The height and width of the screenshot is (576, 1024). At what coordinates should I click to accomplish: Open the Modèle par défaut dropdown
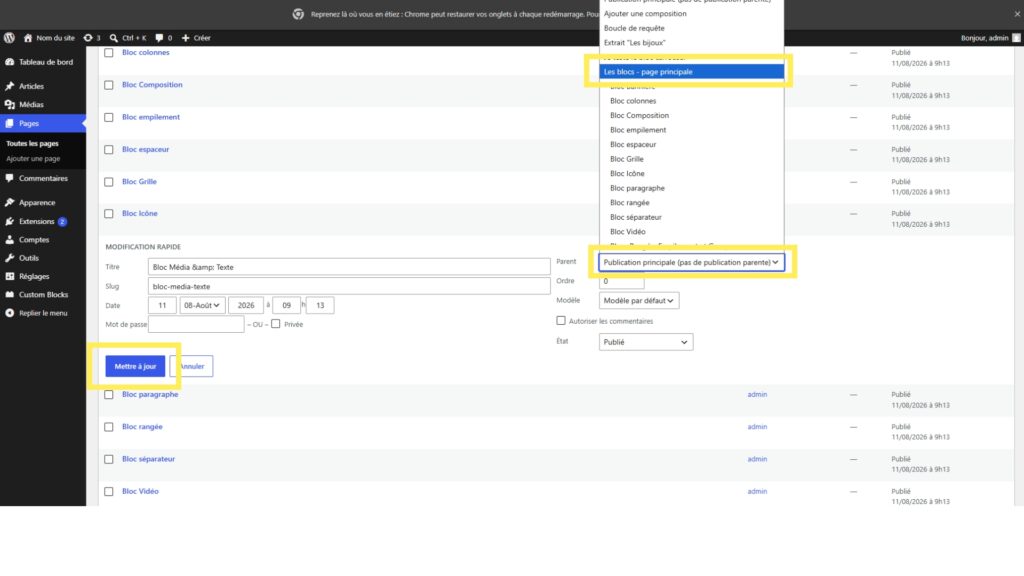[639, 300]
